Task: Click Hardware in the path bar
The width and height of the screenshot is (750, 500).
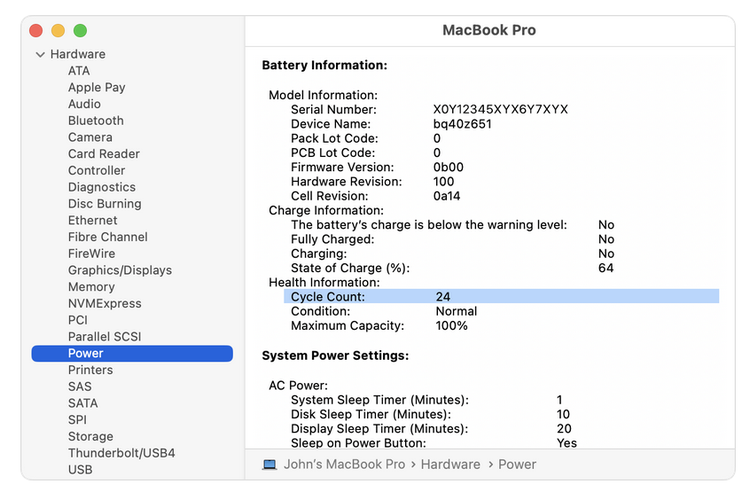Action: (450, 465)
